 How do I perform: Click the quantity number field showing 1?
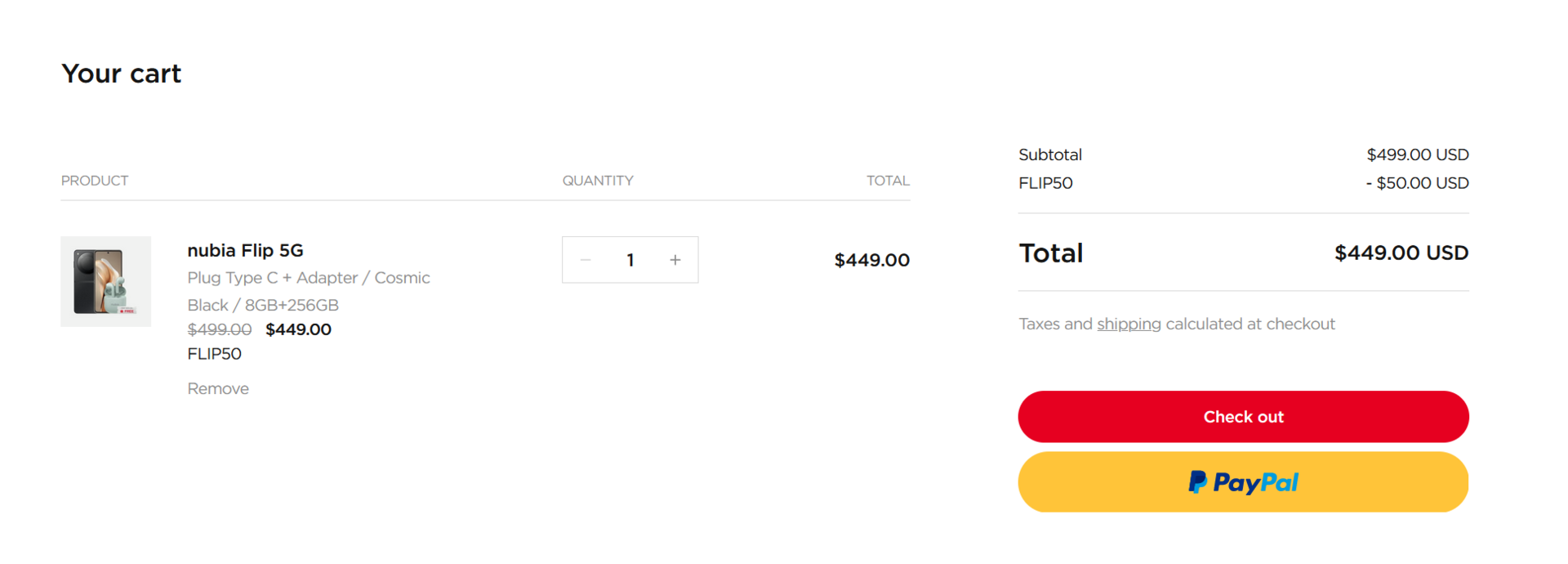point(630,260)
